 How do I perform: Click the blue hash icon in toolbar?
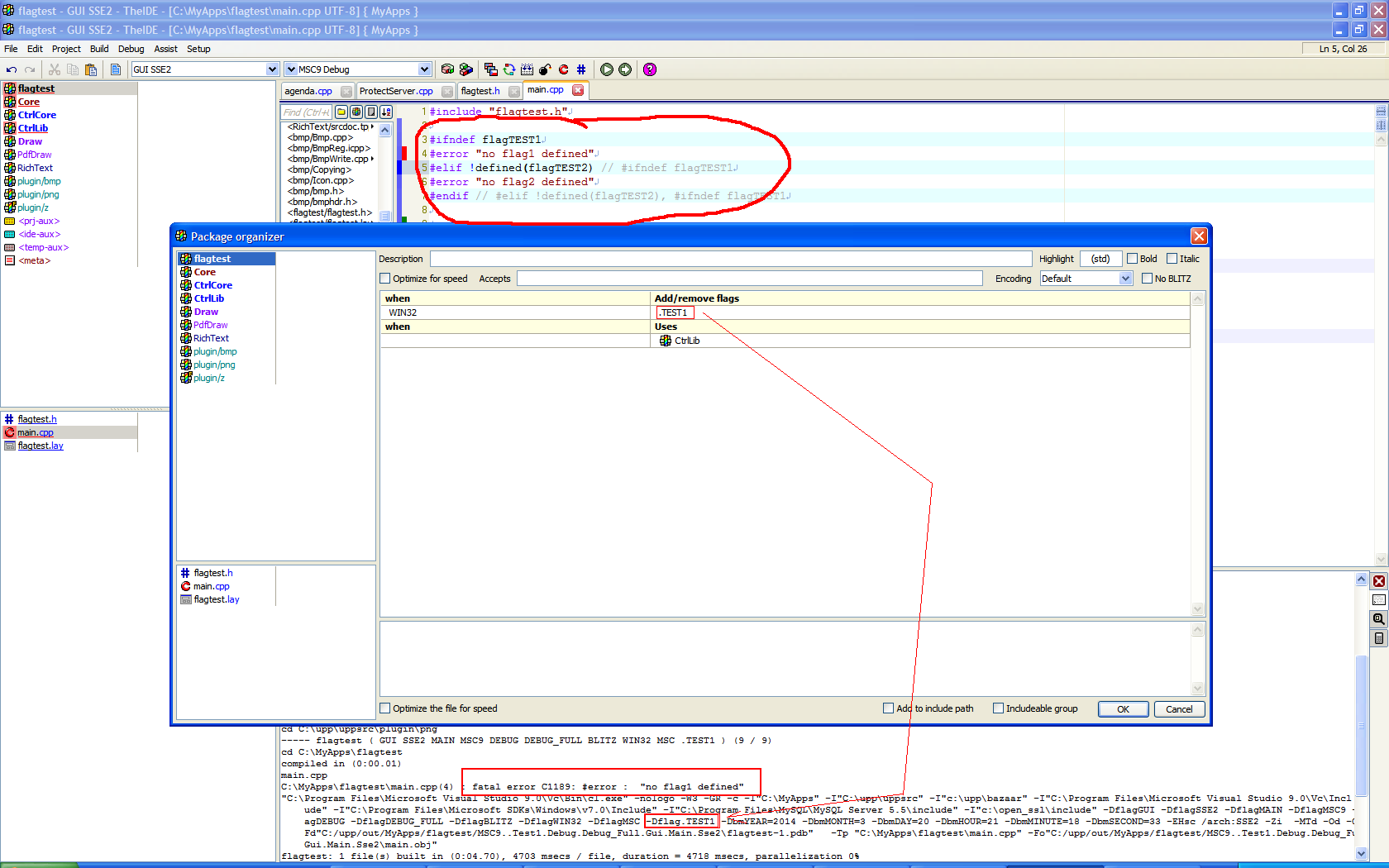(581, 70)
